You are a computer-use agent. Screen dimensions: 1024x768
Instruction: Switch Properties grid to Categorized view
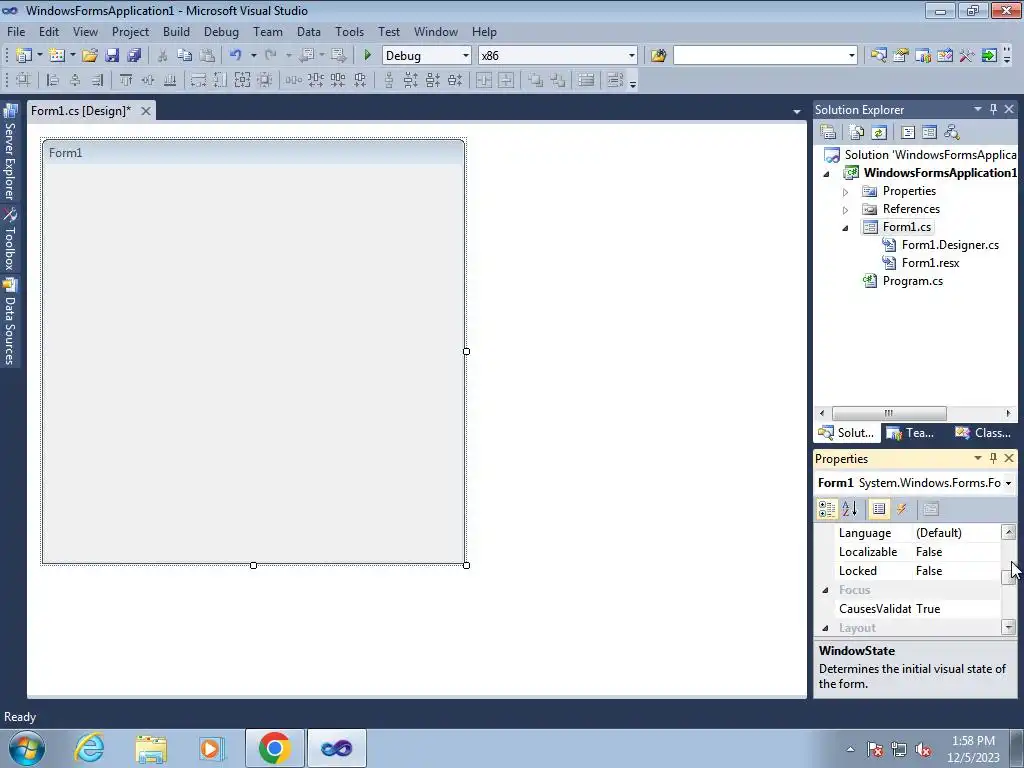[x=827, y=509]
